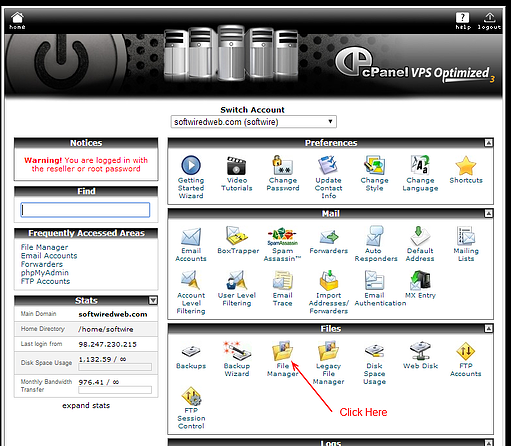Click the expand stats link
This screenshot has width=511, height=446.
86,406
